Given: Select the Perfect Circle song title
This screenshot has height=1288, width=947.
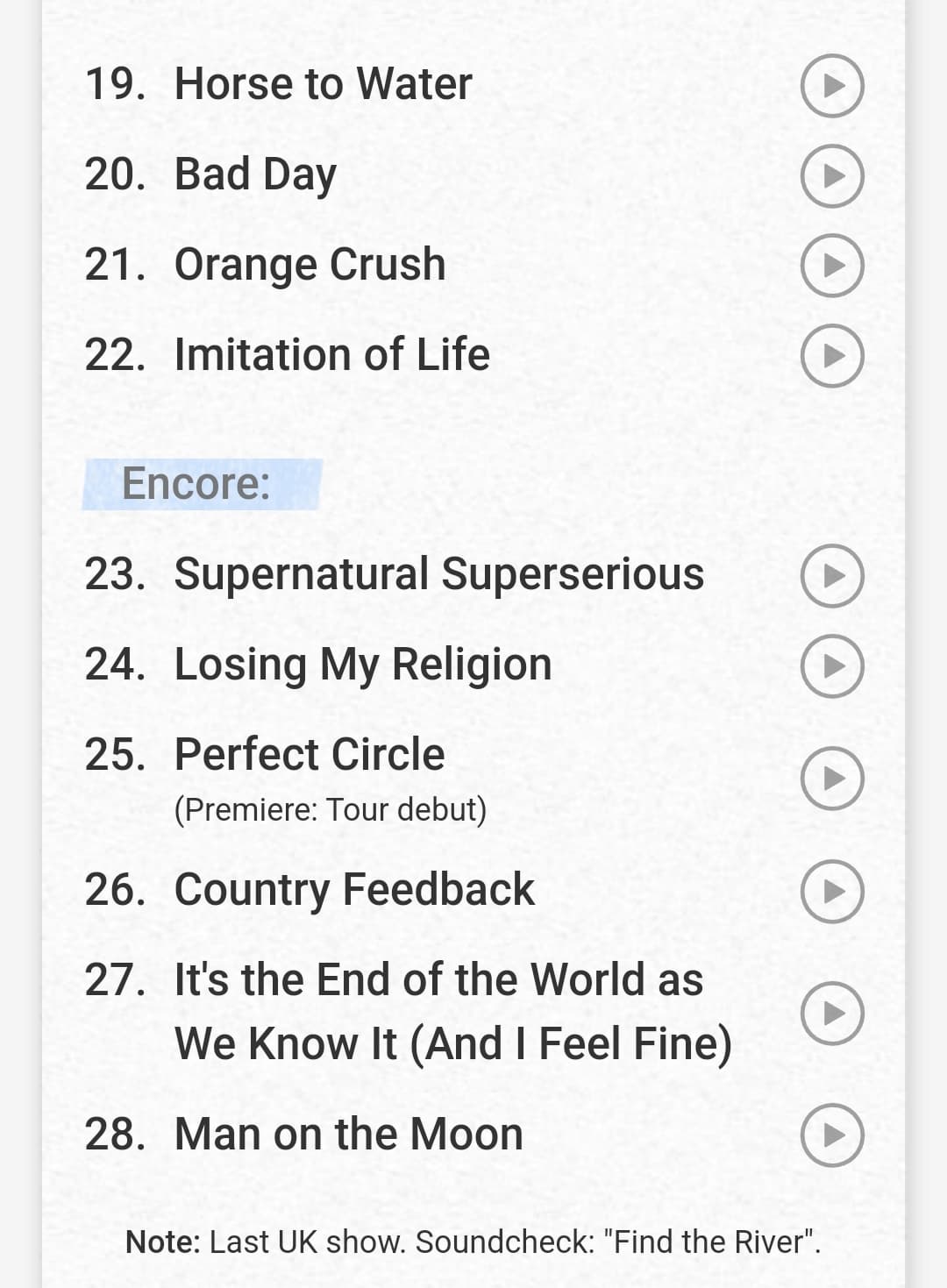Looking at the screenshot, I should click(310, 754).
